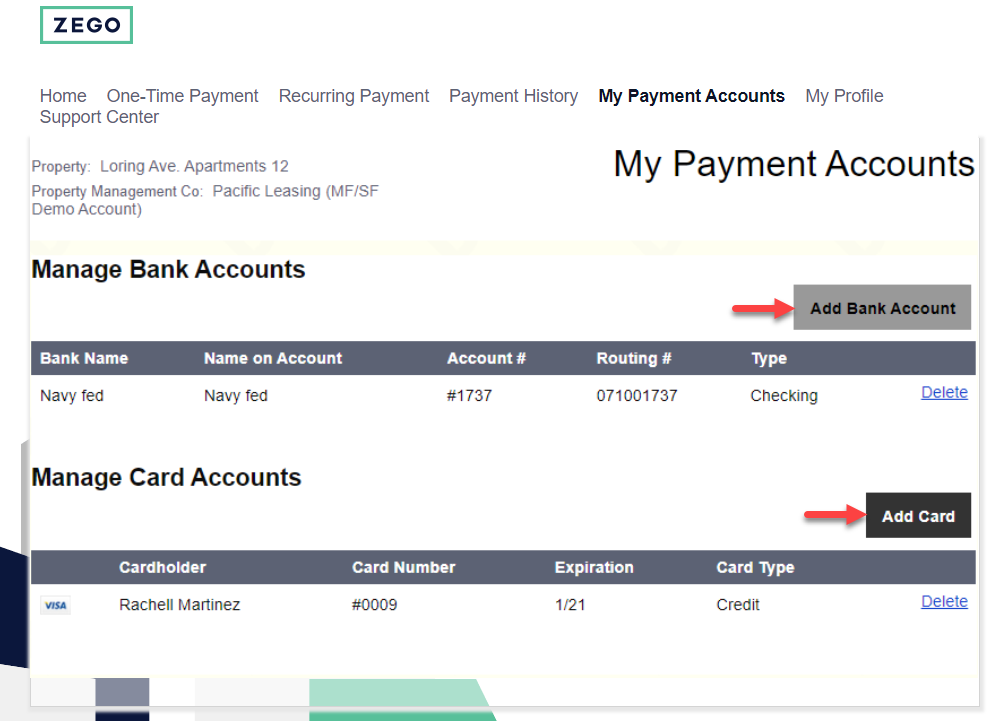Click the Card Number column header
The height and width of the screenshot is (721, 996).
(x=404, y=567)
